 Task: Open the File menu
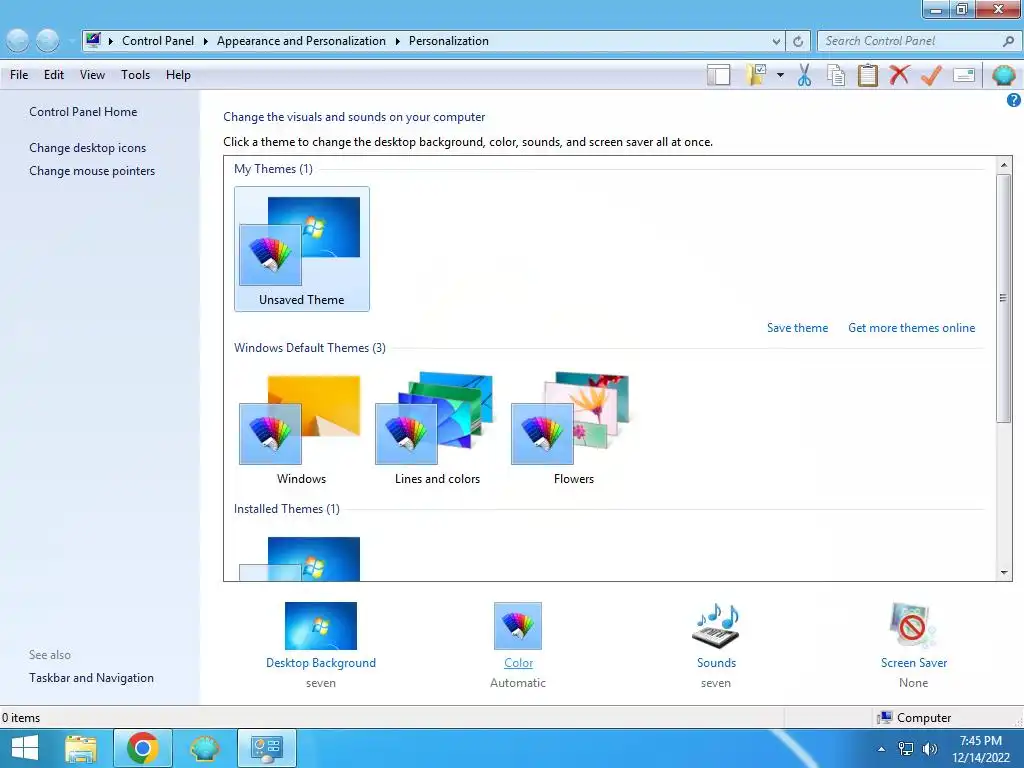(x=19, y=74)
